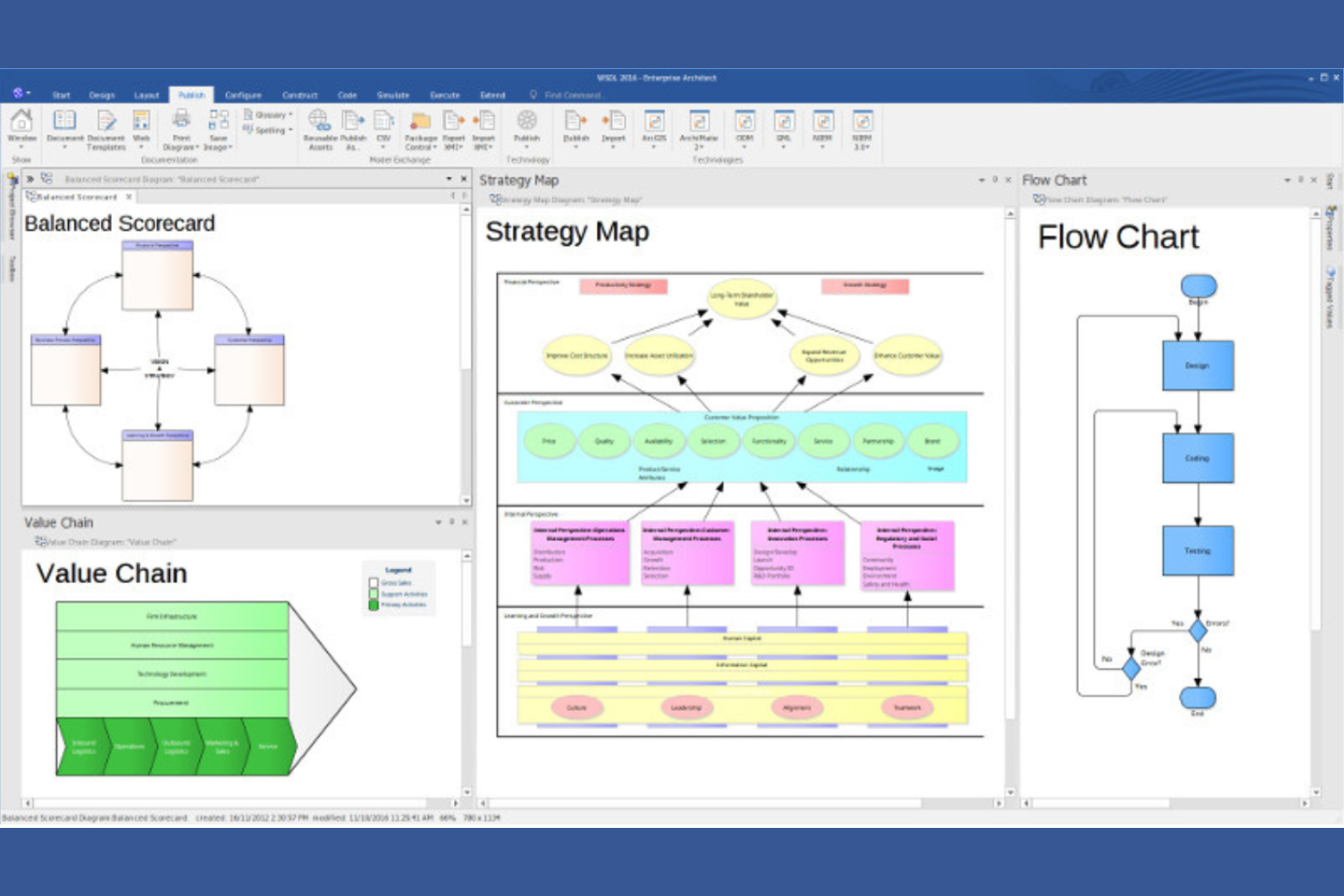Select the Balanced Scorecard document tab
1344x896 pixels.
[x=77, y=197]
